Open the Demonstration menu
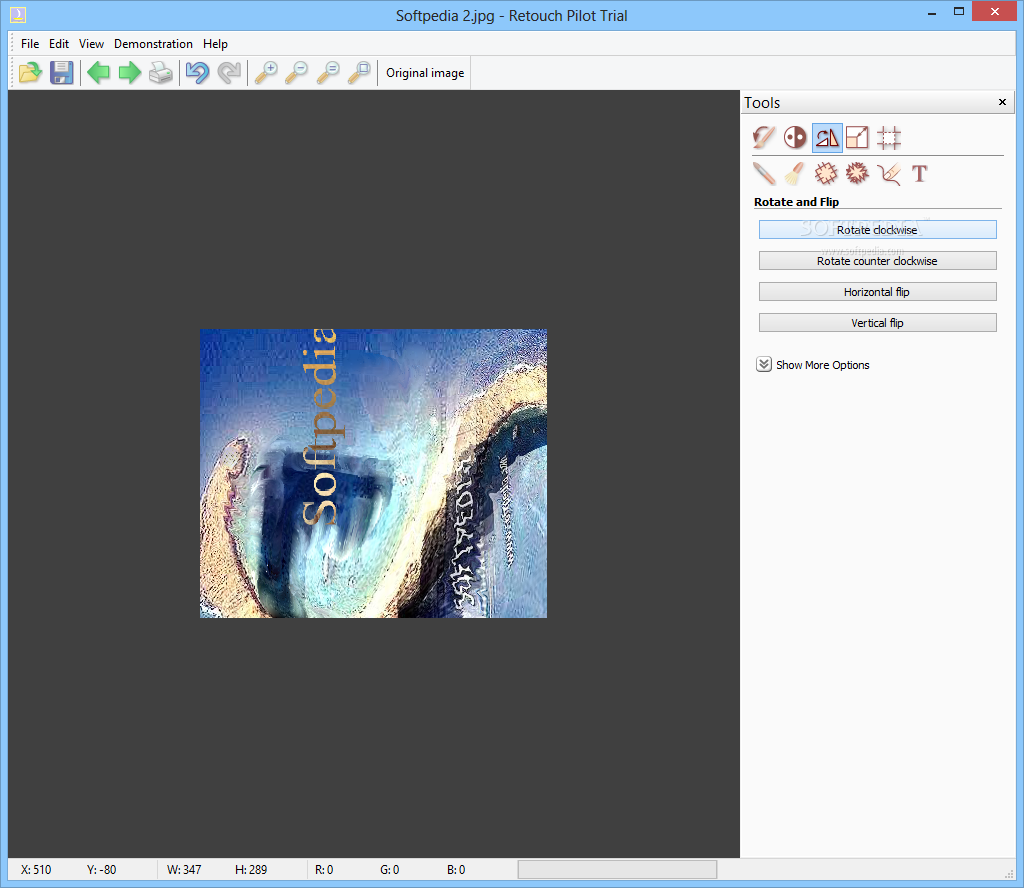Viewport: 1024px width, 888px height. coord(153,44)
